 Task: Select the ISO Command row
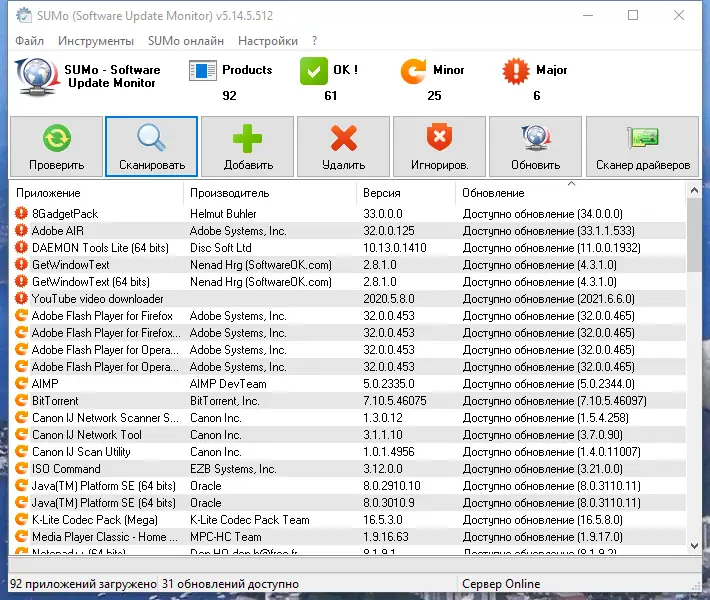tap(66, 468)
